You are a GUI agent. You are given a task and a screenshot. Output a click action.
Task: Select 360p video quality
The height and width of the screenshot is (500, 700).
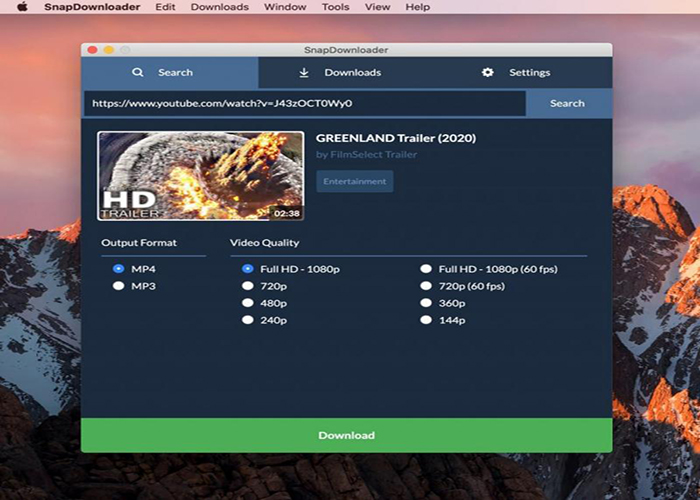click(x=426, y=303)
